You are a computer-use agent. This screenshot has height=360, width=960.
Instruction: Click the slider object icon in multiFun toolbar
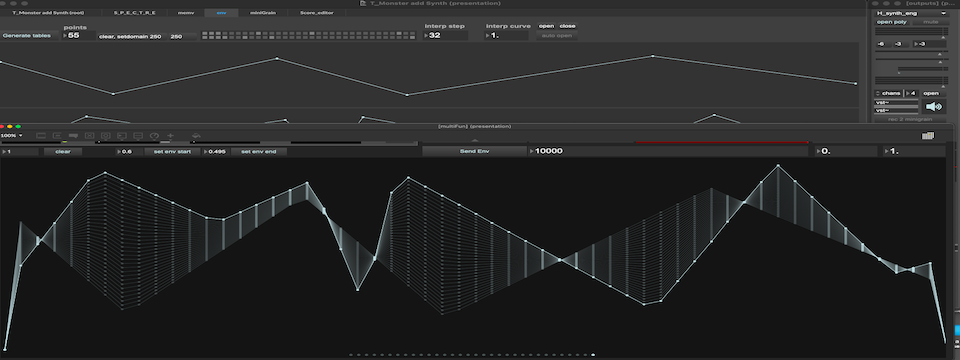(138, 136)
